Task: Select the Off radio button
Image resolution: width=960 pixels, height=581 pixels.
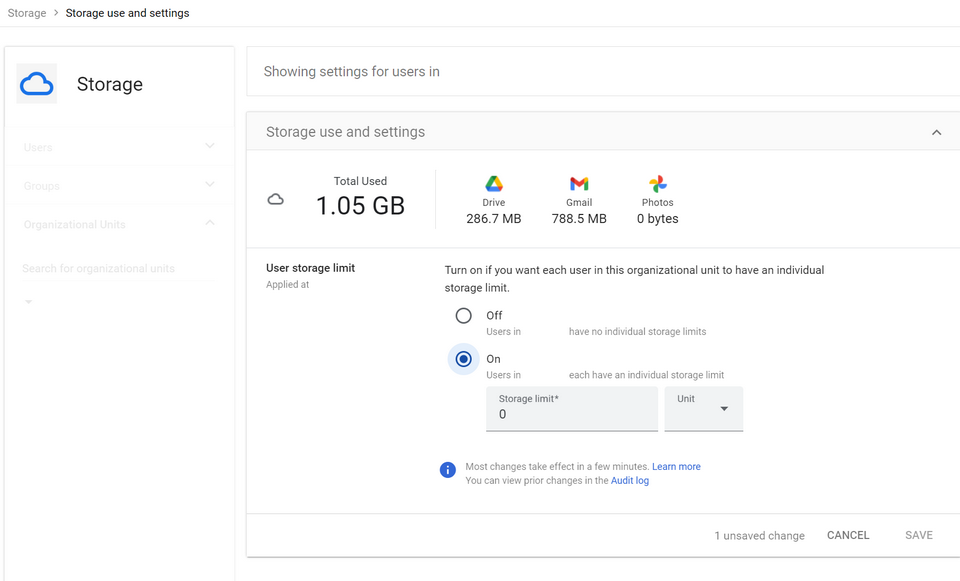Action: pyautogui.click(x=464, y=316)
